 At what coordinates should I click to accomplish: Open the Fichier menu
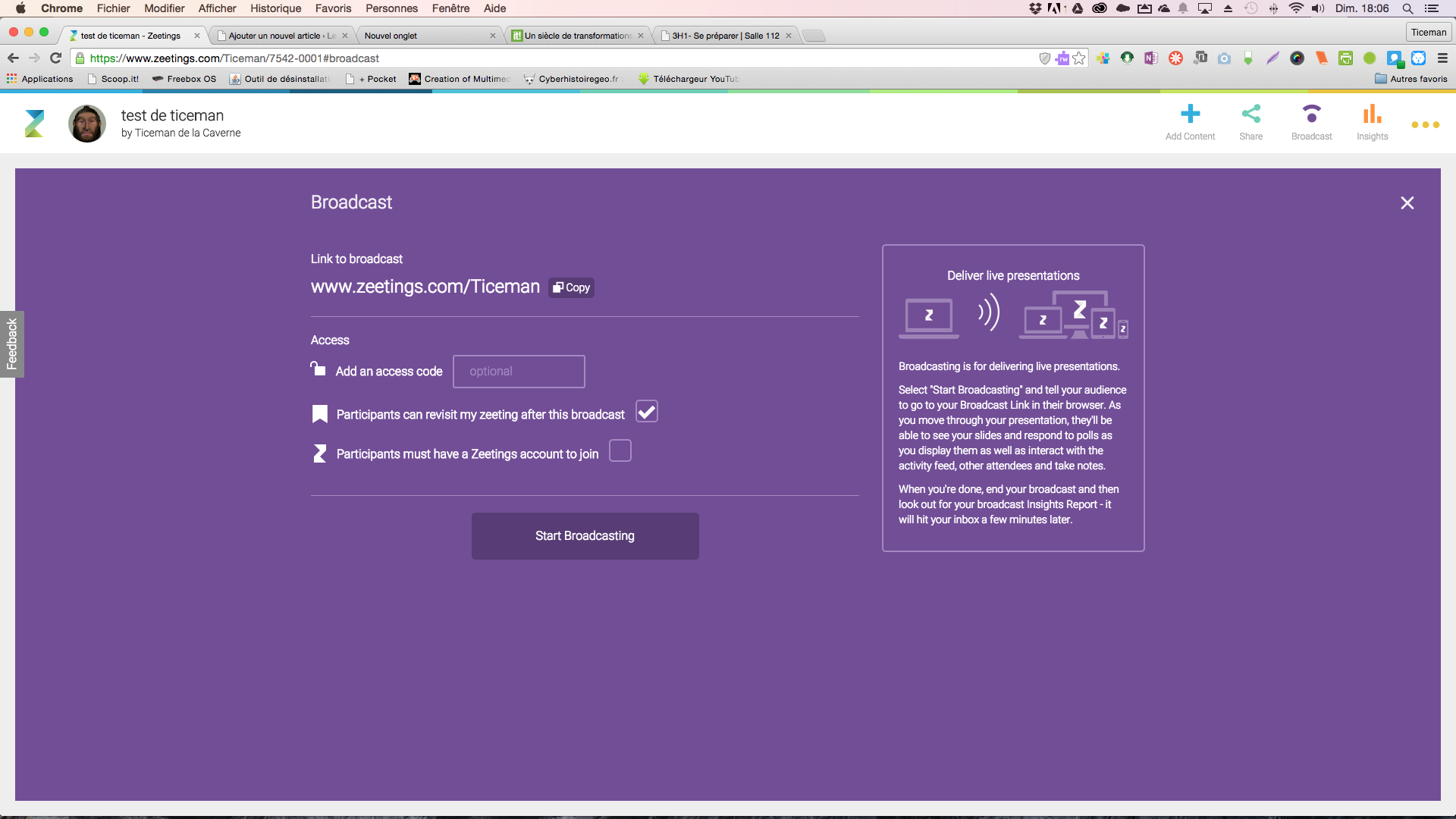click(114, 8)
